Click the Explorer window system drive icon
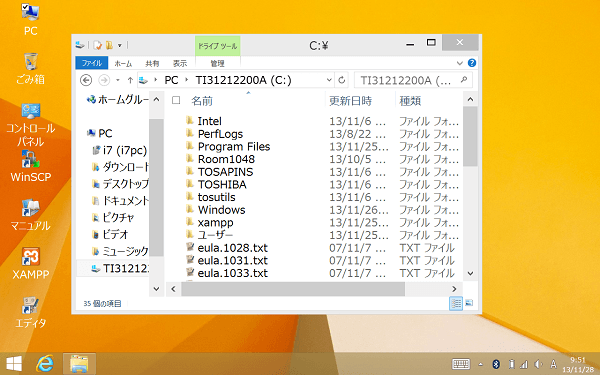This screenshot has width=600, height=375. (x=80, y=45)
